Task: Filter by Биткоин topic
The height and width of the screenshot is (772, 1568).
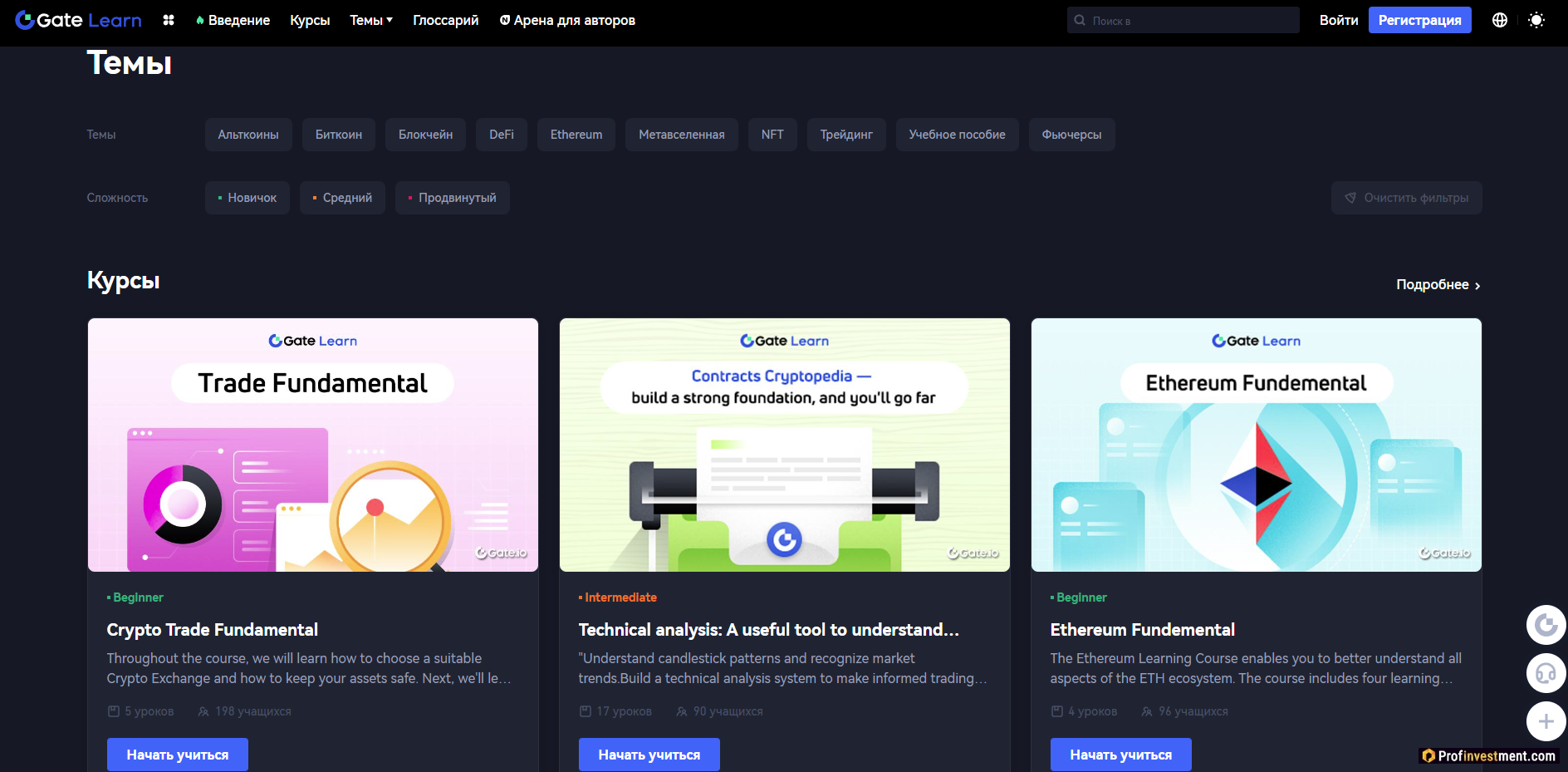Action: [339, 135]
